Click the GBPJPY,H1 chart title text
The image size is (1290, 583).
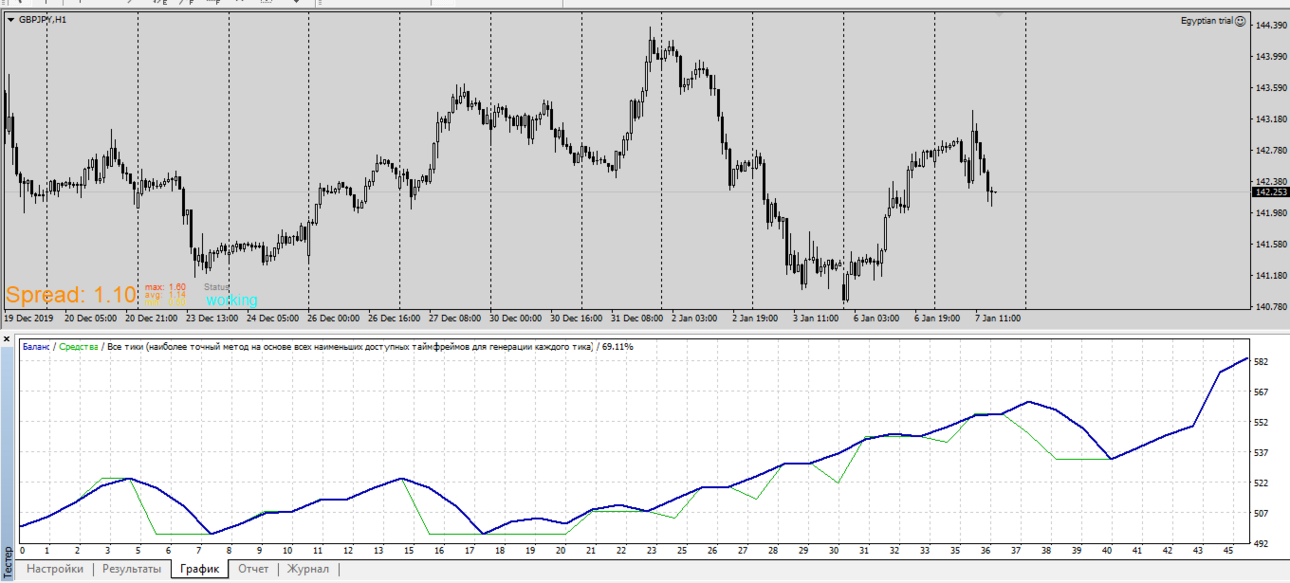pos(43,20)
